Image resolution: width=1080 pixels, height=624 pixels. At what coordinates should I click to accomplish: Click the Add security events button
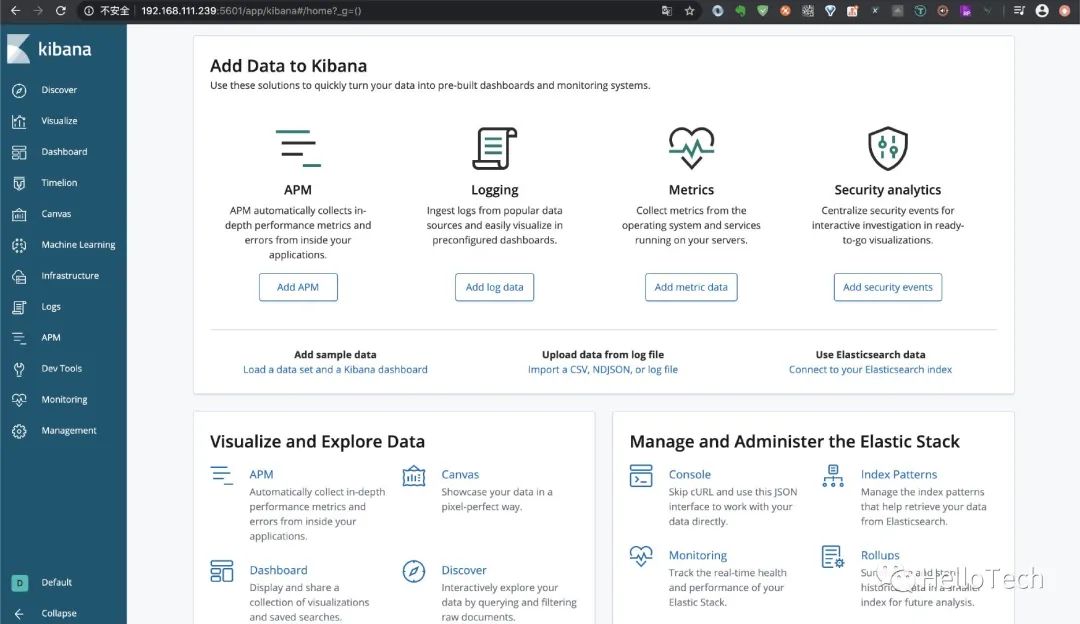click(x=888, y=287)
